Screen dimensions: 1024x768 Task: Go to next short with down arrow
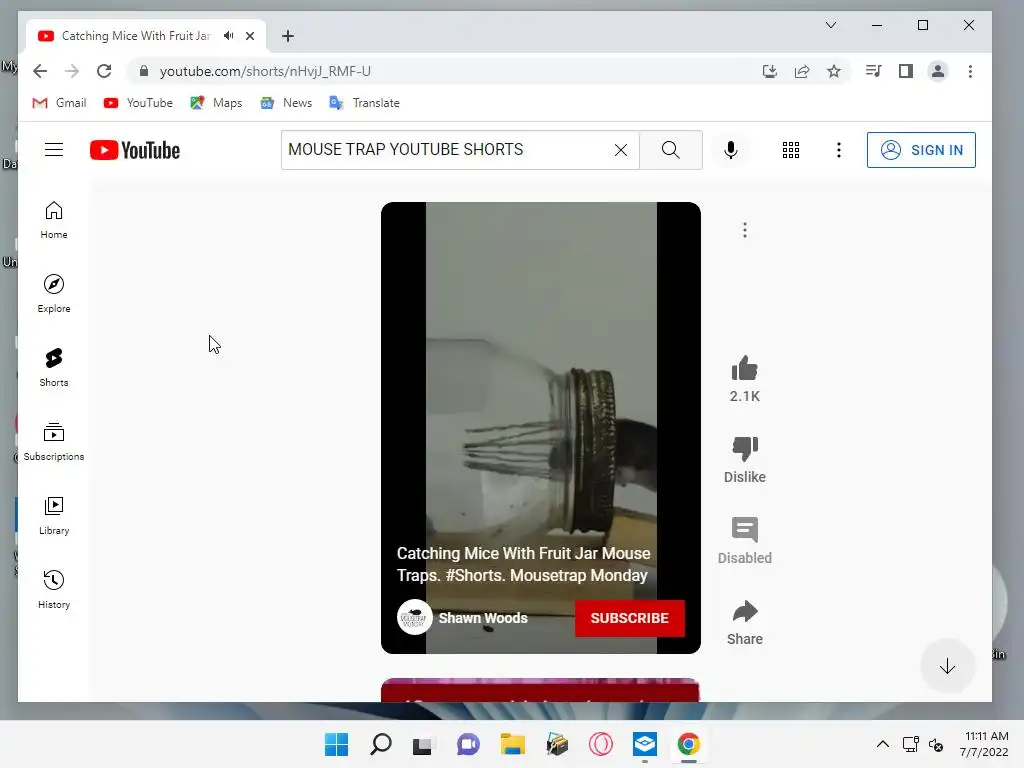(947, 666)
